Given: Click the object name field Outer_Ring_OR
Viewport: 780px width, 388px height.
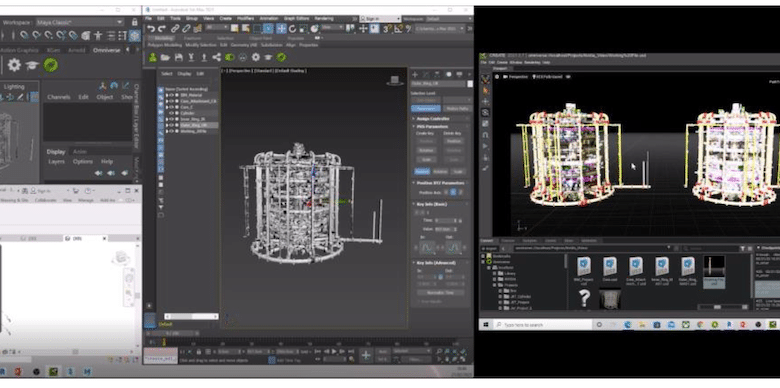Looking at the screenshot, I should [x=438, y=84].
